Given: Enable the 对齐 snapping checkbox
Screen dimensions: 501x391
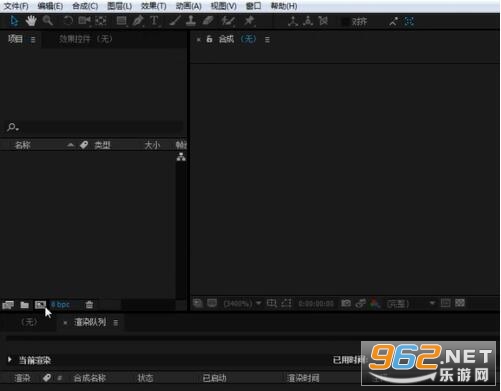Looking at the screenshot, I should (346, 22).
